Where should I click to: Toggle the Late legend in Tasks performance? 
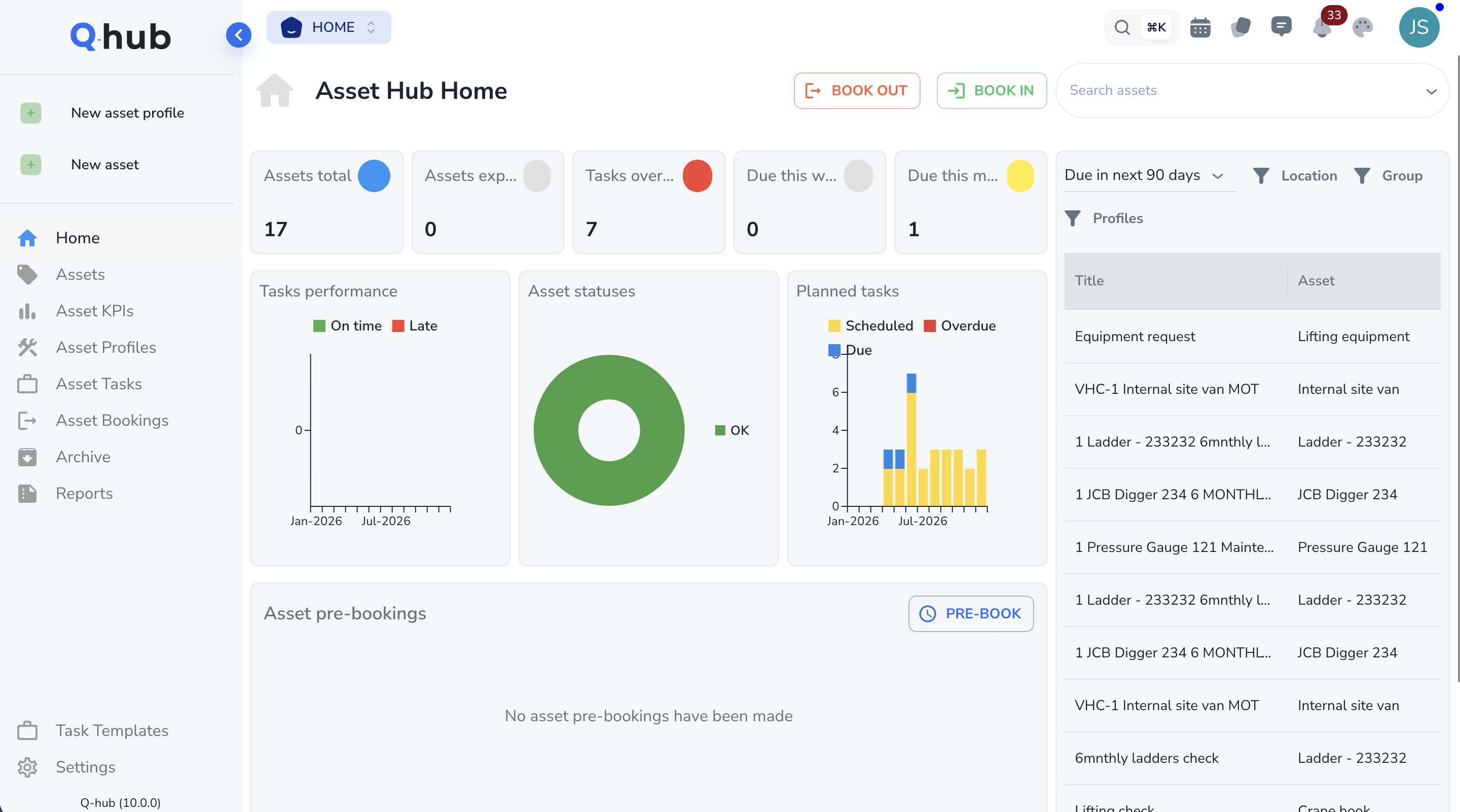(x=414, y=325)
